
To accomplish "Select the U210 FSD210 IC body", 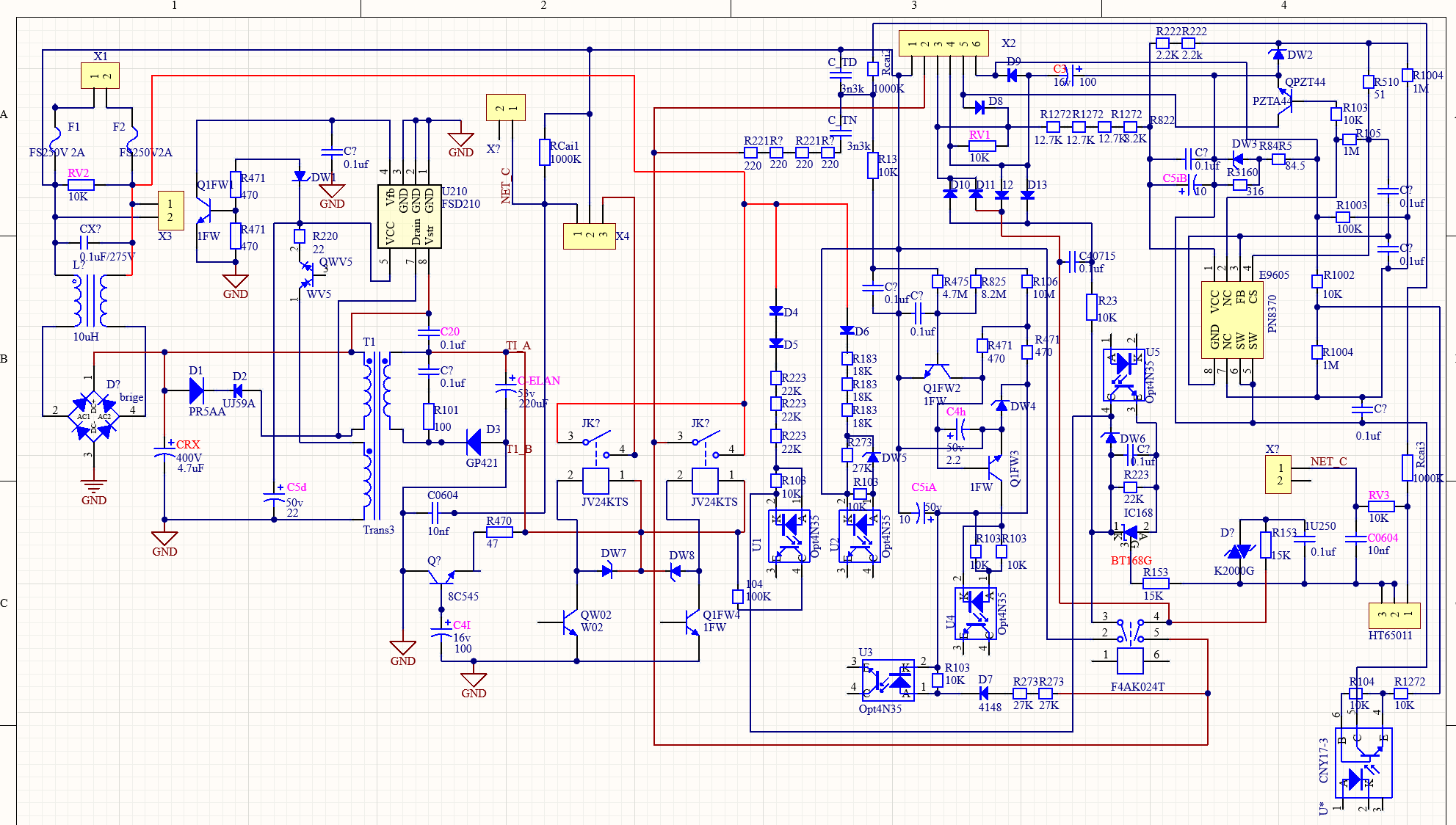I will [409, 217].
